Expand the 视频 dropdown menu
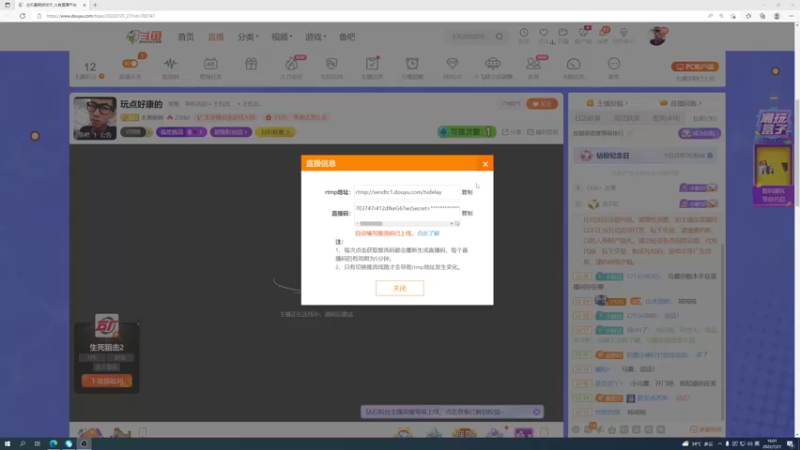The height and width of the screenshot is (450, 800). 282,37
